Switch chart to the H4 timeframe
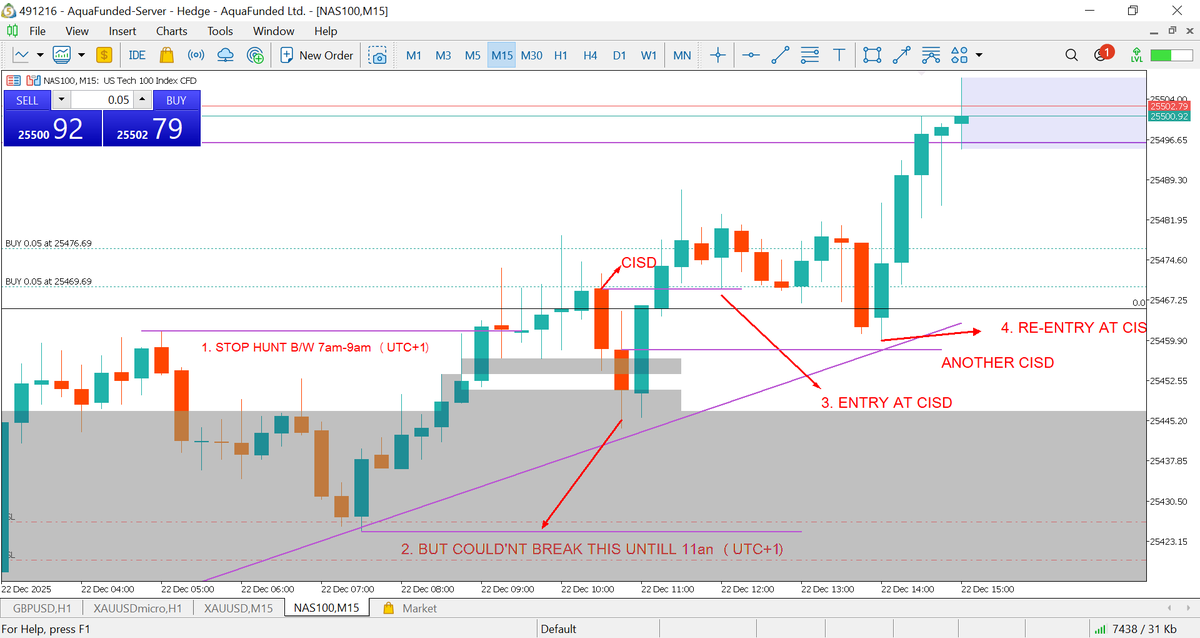1200x638 pixels. tap(590, 55)
